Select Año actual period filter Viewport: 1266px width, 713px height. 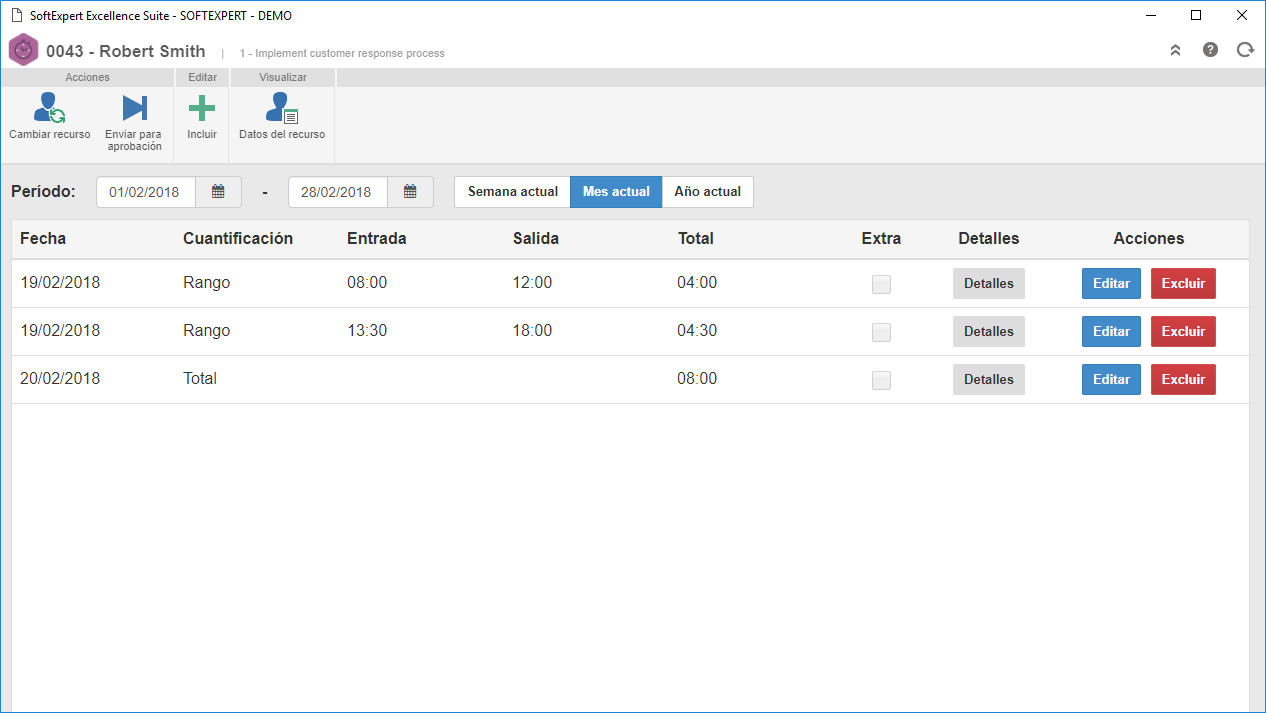[x=708, y=192]
